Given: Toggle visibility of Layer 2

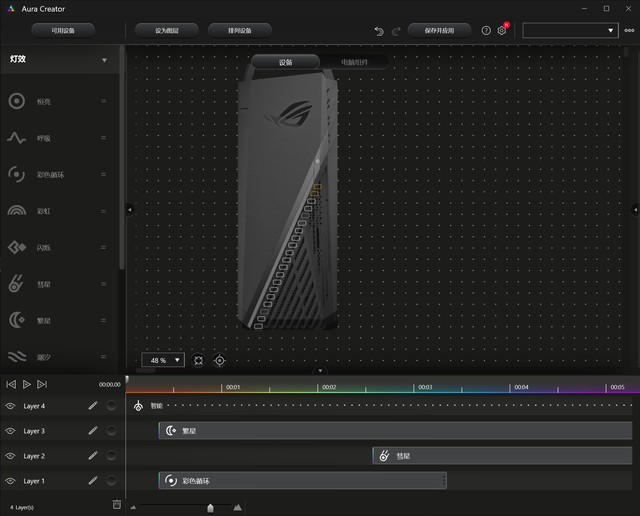Looking at the screenshot, I should tap(11, 456).
